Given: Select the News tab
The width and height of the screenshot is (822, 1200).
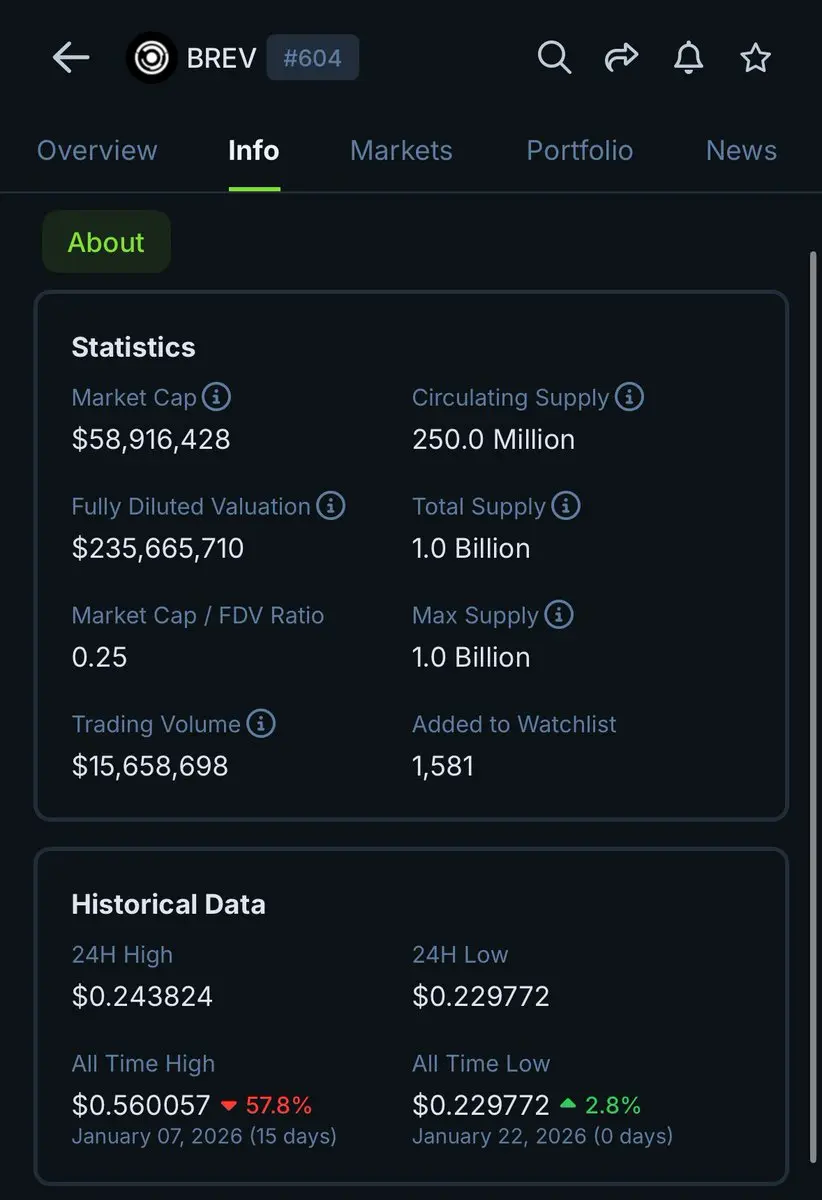Looking at the screenshot, I should 741,151.
